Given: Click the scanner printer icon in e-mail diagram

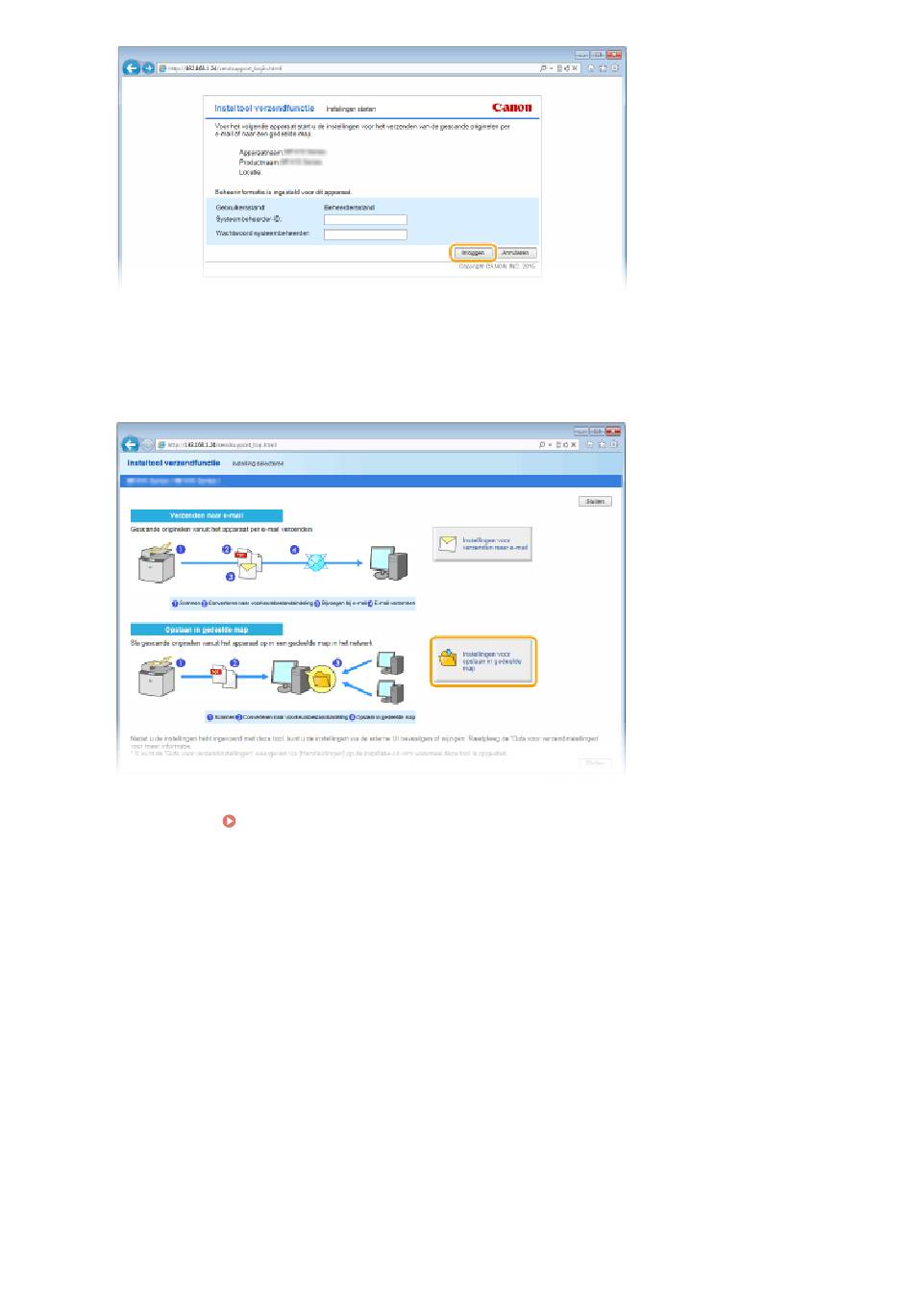Looking at the screenshot, I should [x=157, y=562].
